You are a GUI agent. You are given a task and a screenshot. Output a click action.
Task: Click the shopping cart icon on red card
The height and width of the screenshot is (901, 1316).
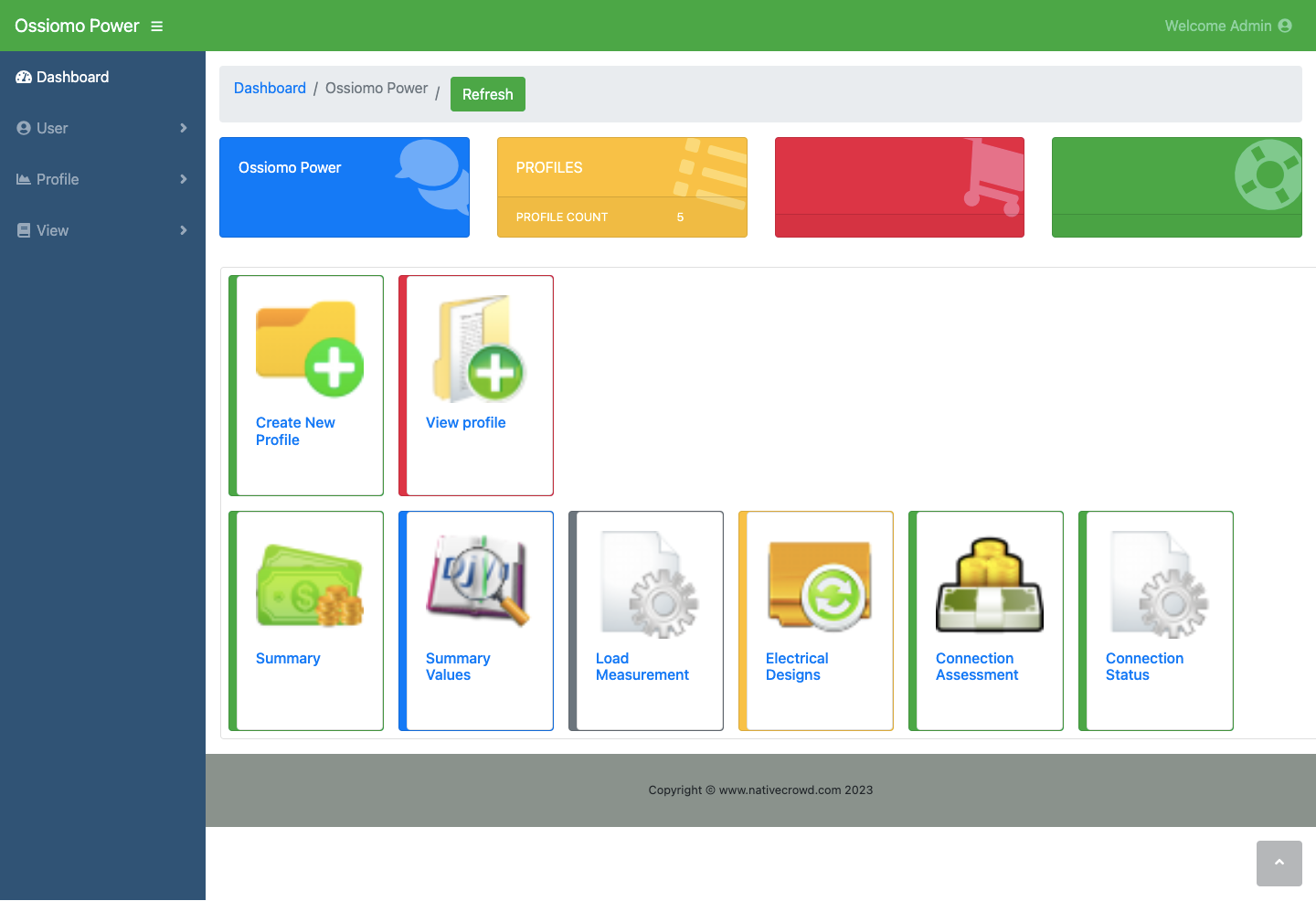[x=992, y=177]
